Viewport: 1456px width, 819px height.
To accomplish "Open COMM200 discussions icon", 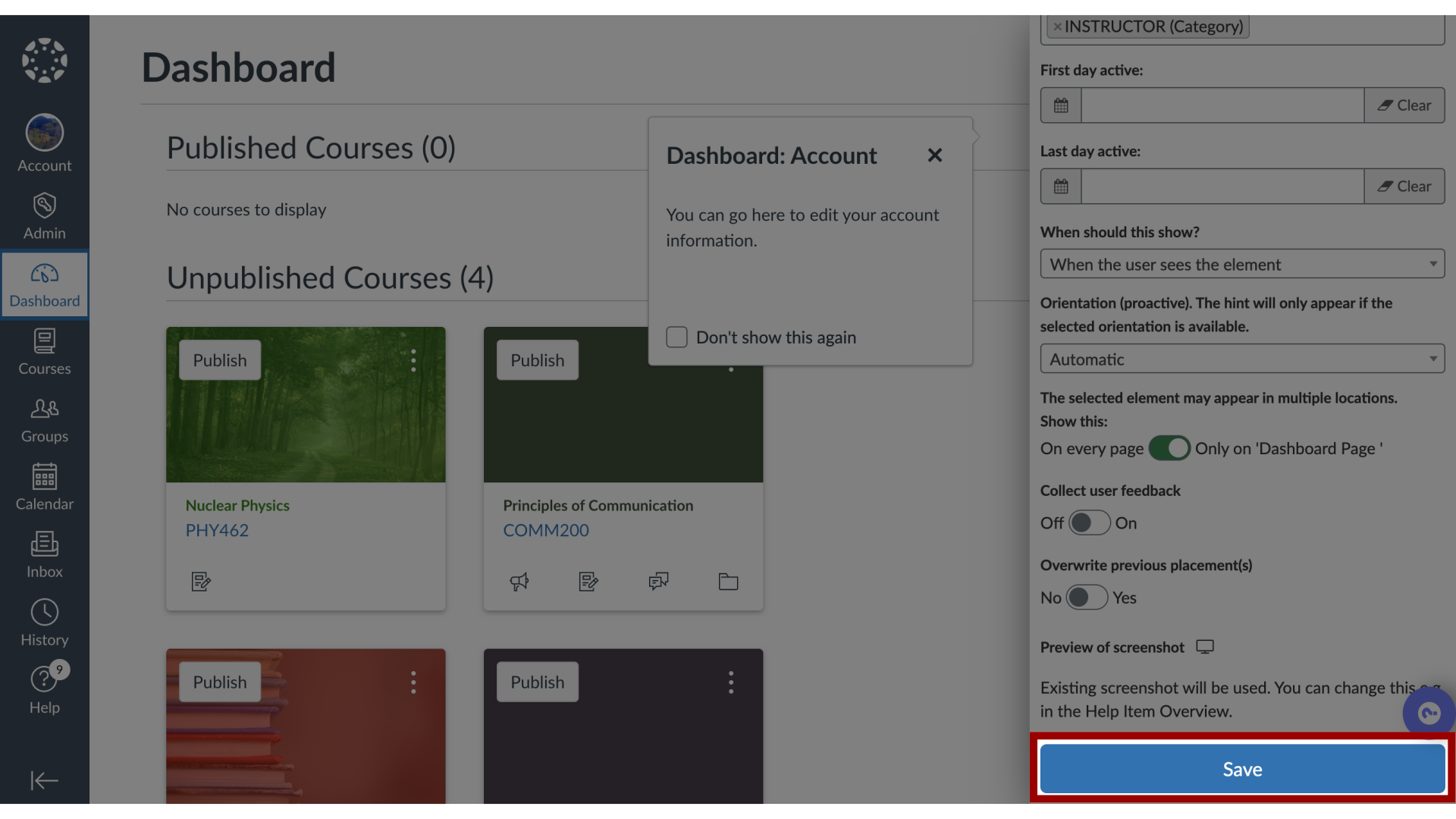I will click(x=658, y=582).
